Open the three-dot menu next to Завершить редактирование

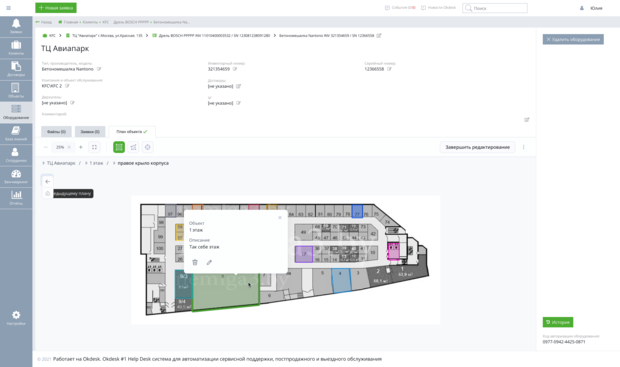(x=524, y=147)
